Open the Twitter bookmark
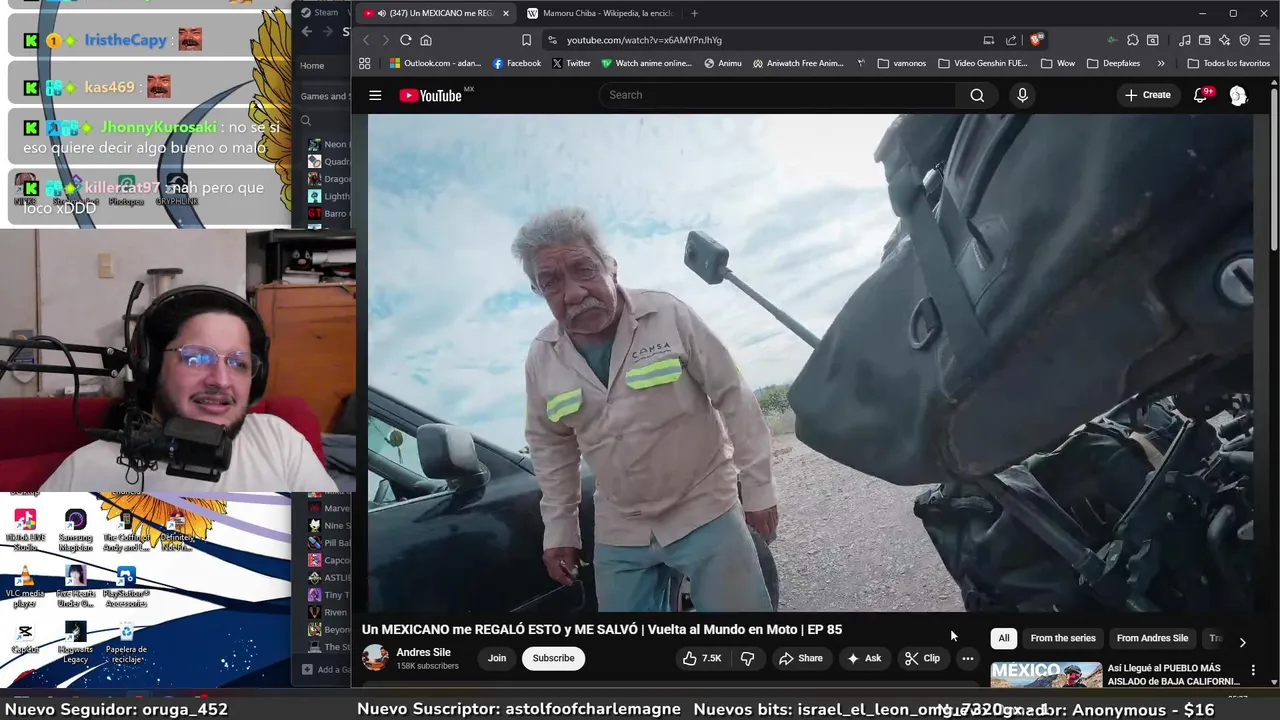This screenshot has height=720, width=1280. (x=571, y=63)
